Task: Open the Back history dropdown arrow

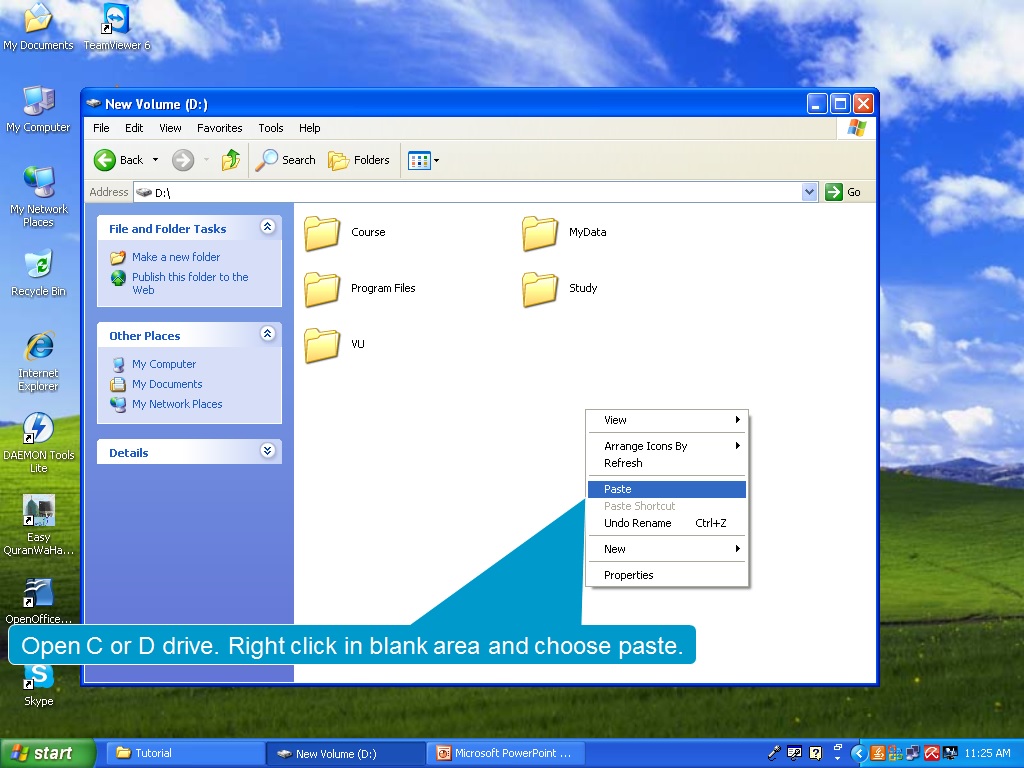Action: 155,160
